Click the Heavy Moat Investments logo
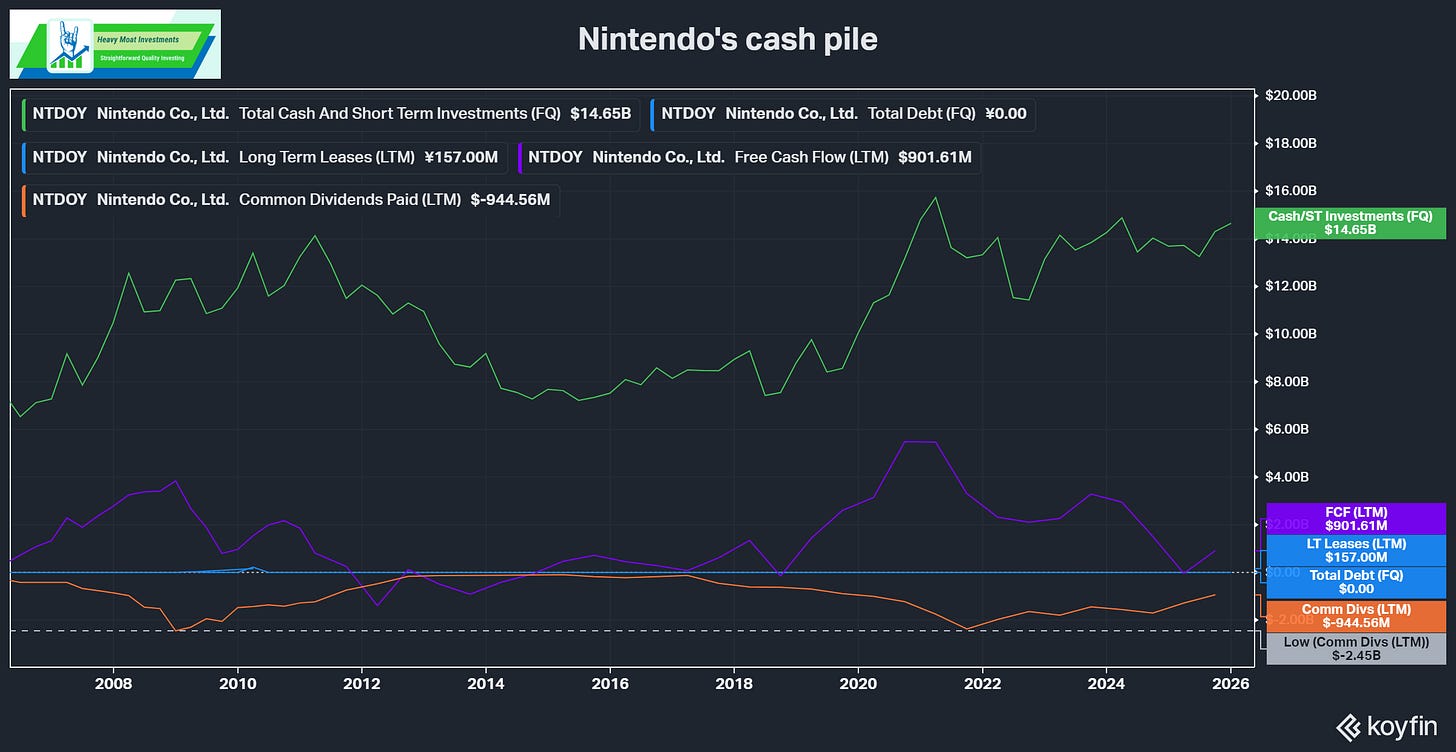Image resolution: width=1456 pixels, height=752 pixels. [115, 45]
